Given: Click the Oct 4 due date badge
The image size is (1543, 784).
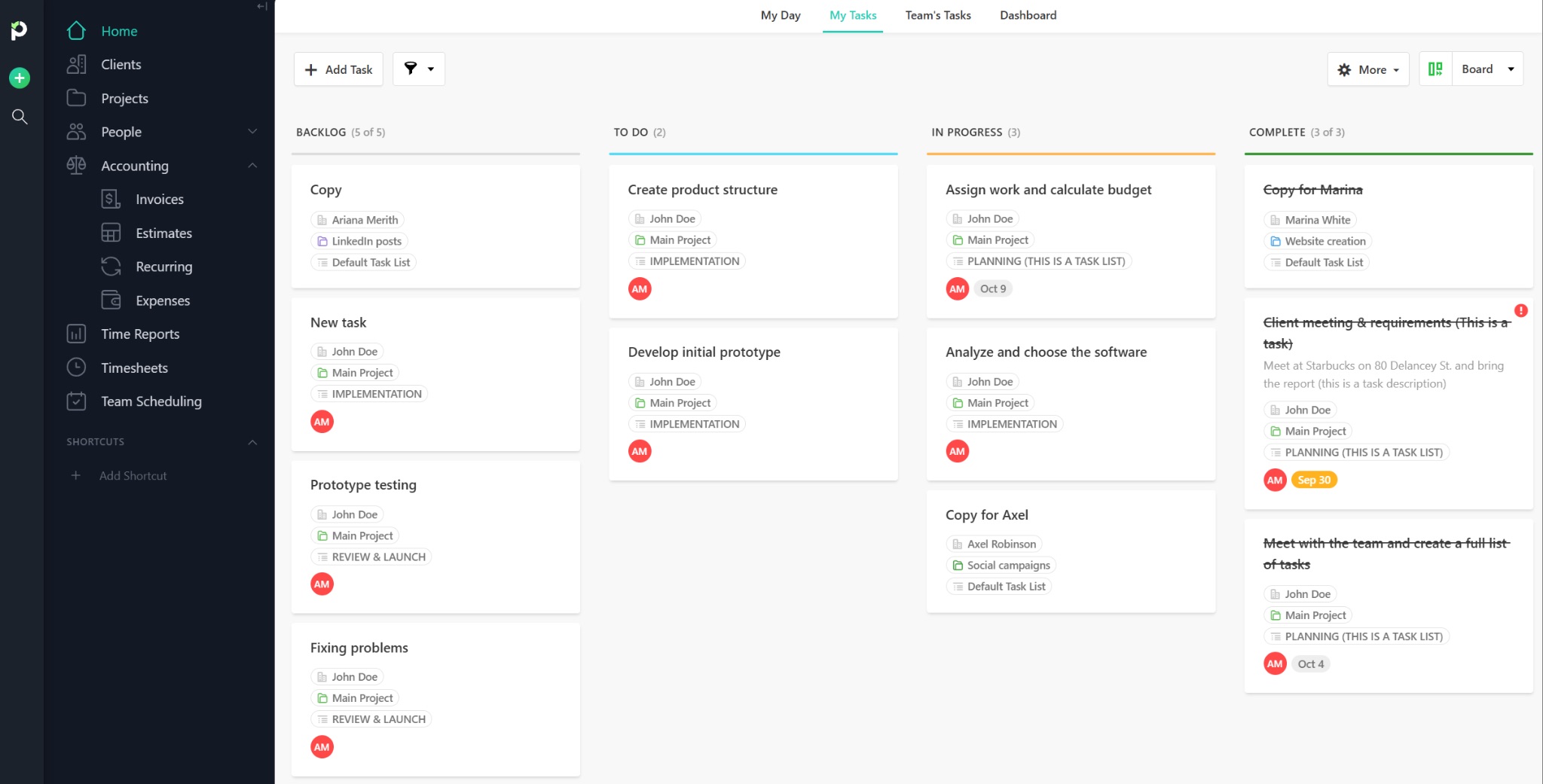Looking at the screenshot, I should pos(1311,664).
